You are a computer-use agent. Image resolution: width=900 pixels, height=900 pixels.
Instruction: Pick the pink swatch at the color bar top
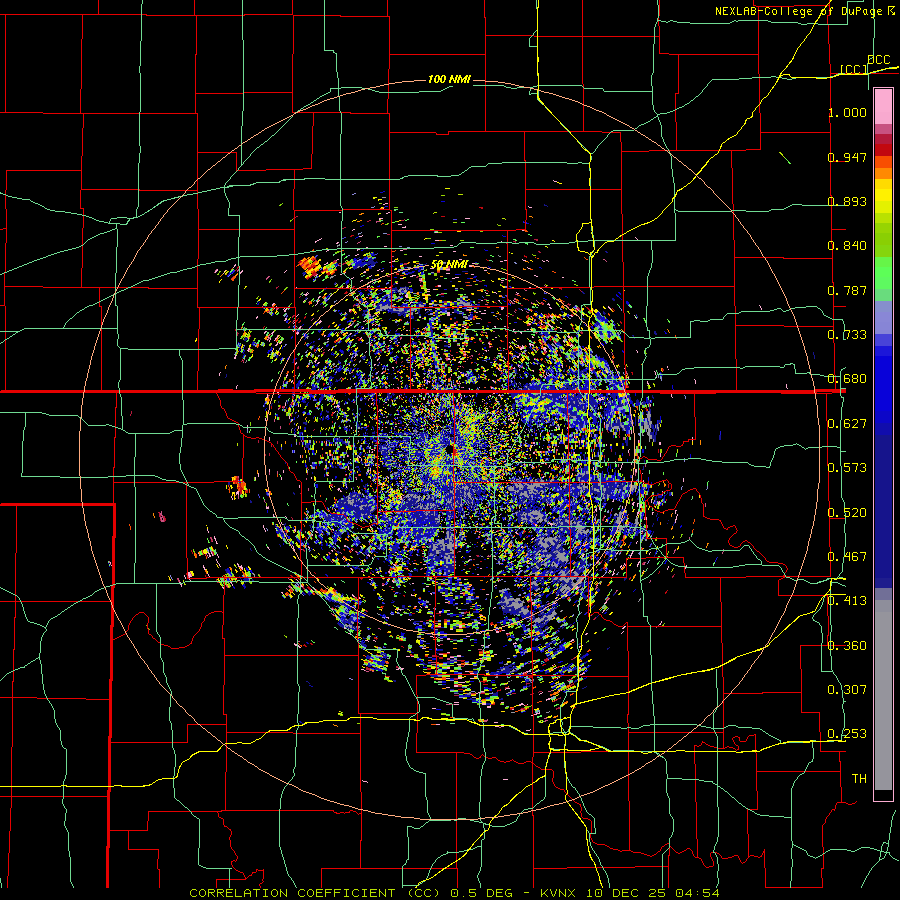[883, 106]
